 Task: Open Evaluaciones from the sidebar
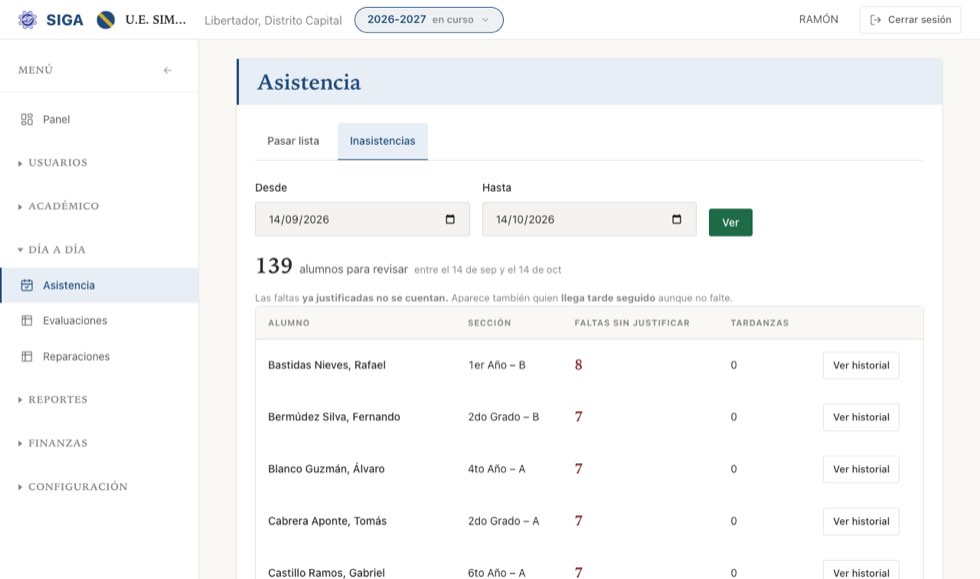click(99, 321)
